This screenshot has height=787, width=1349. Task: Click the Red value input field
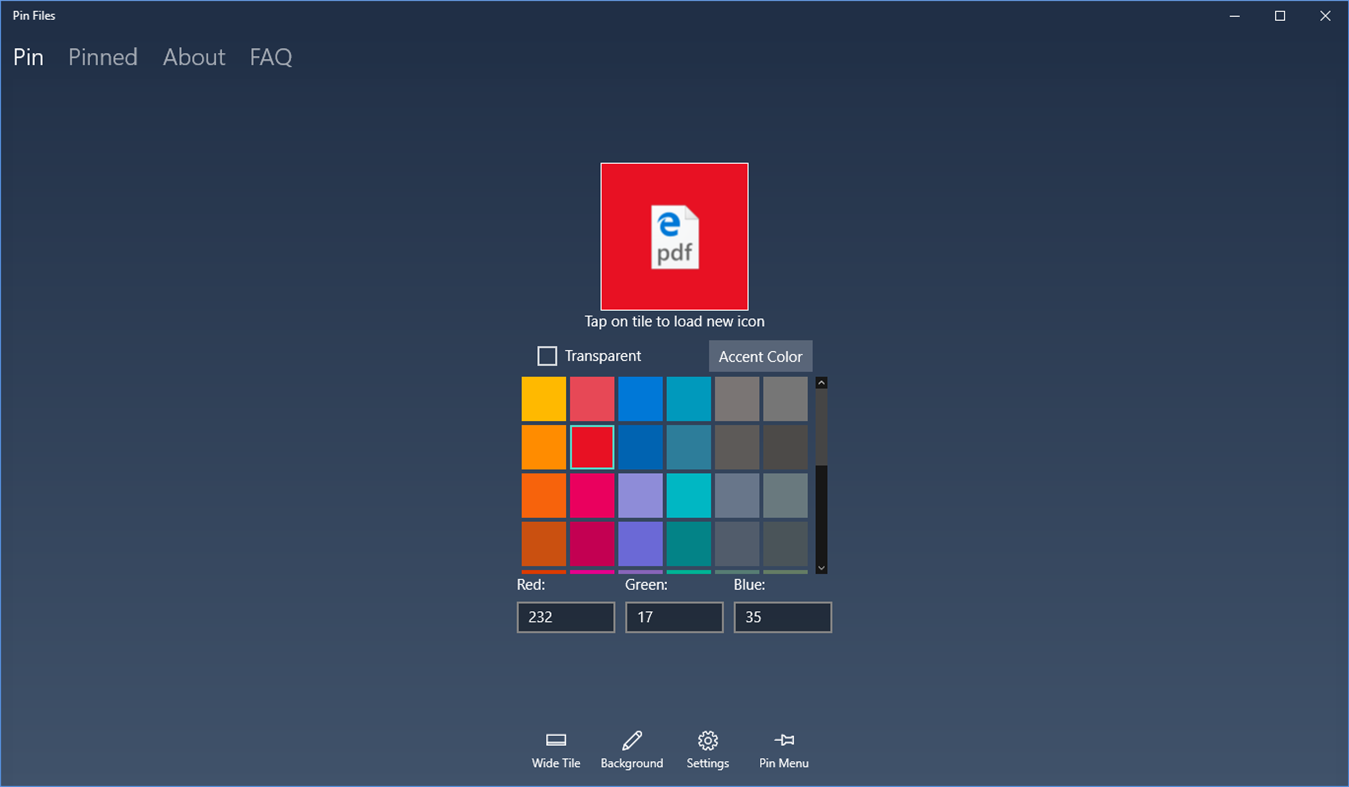[x=565, y=617]
